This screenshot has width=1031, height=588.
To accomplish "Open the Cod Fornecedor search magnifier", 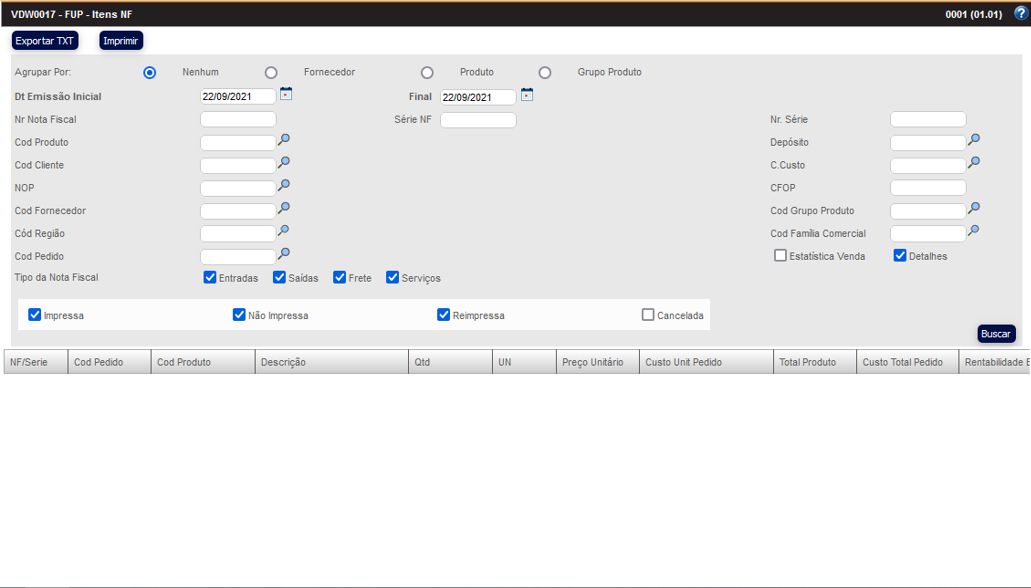I will click(x=284, y=208).
